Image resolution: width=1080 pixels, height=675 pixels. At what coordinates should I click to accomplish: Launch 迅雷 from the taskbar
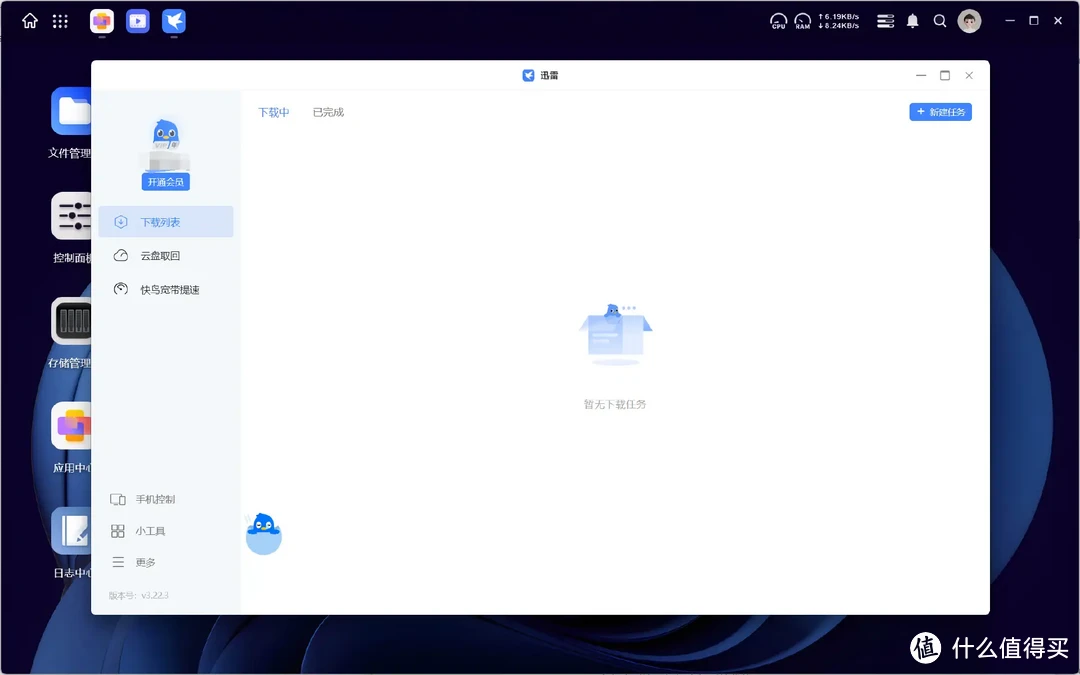(173, 21)
